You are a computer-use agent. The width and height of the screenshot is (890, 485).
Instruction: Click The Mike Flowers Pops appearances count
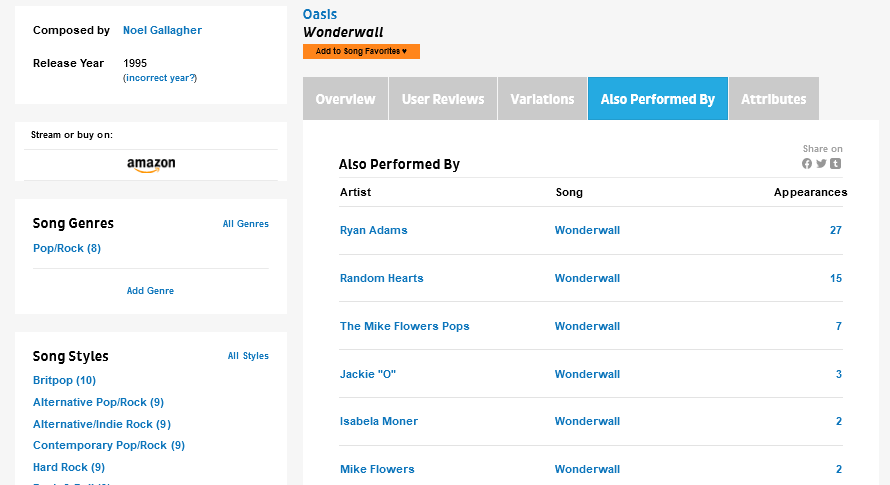(x=838, y=326)
